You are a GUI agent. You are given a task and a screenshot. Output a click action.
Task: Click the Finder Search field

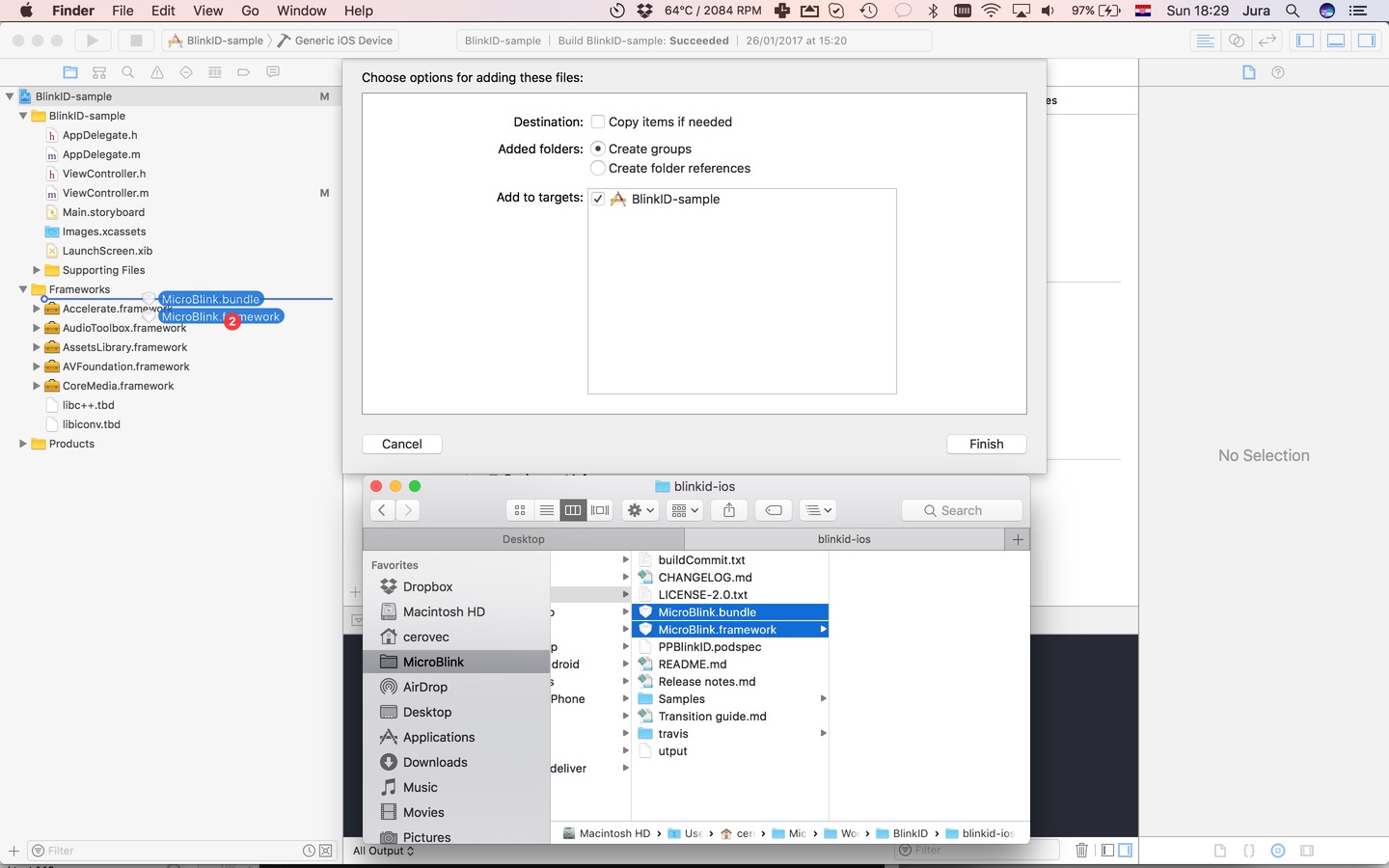click(x=962, y=510)
